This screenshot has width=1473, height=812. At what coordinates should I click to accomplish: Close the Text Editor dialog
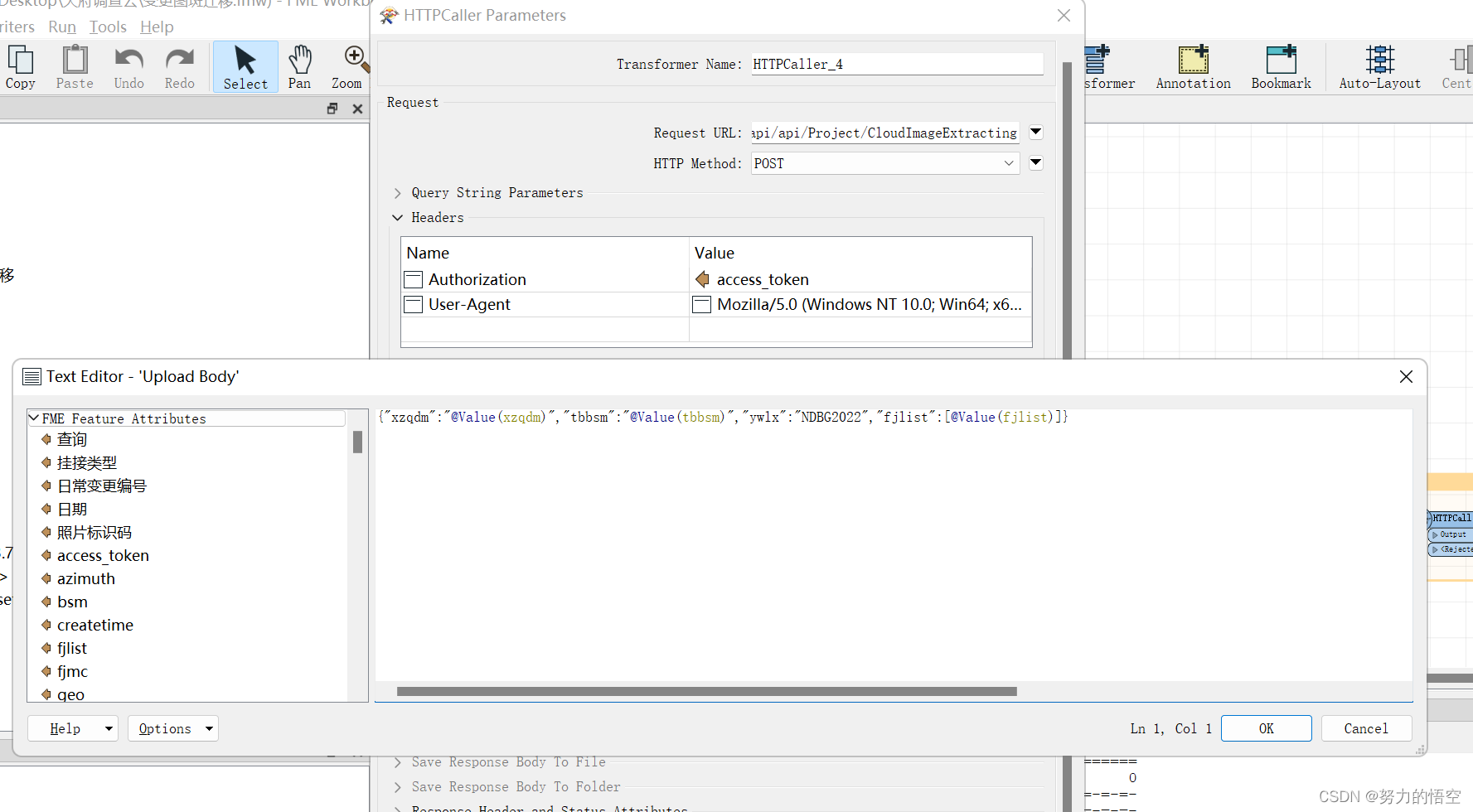(x=1406, y=376)
